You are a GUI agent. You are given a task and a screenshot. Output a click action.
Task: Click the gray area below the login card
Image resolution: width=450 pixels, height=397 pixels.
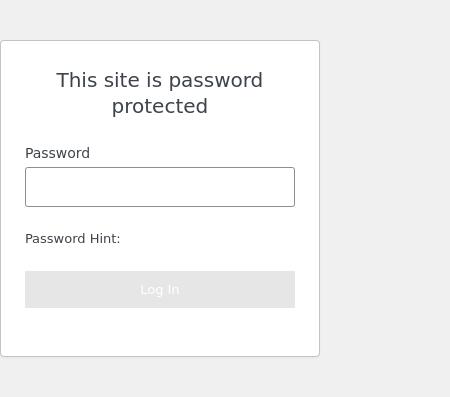160,377
